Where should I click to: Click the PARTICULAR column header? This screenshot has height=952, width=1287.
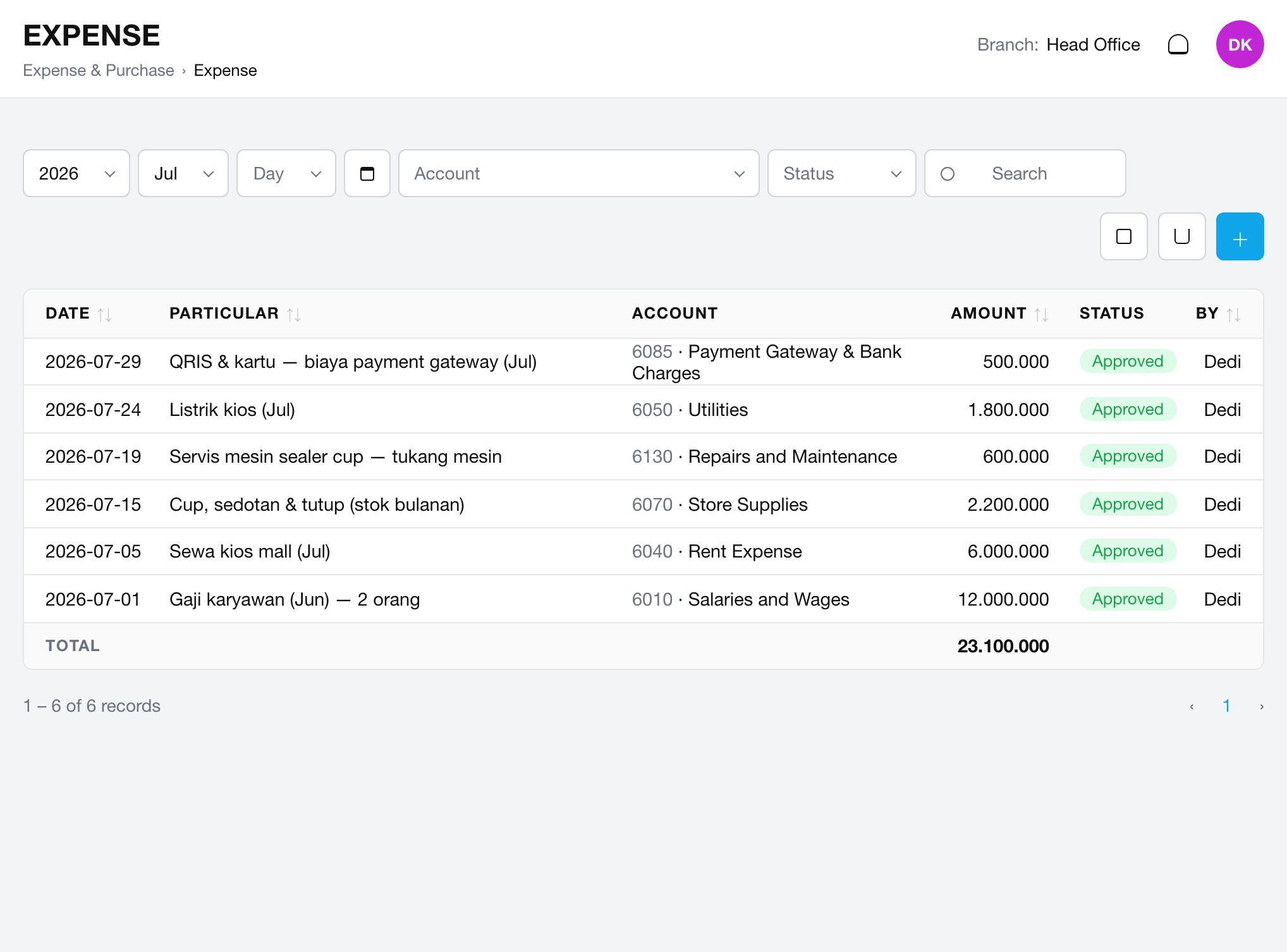[224, 314]
